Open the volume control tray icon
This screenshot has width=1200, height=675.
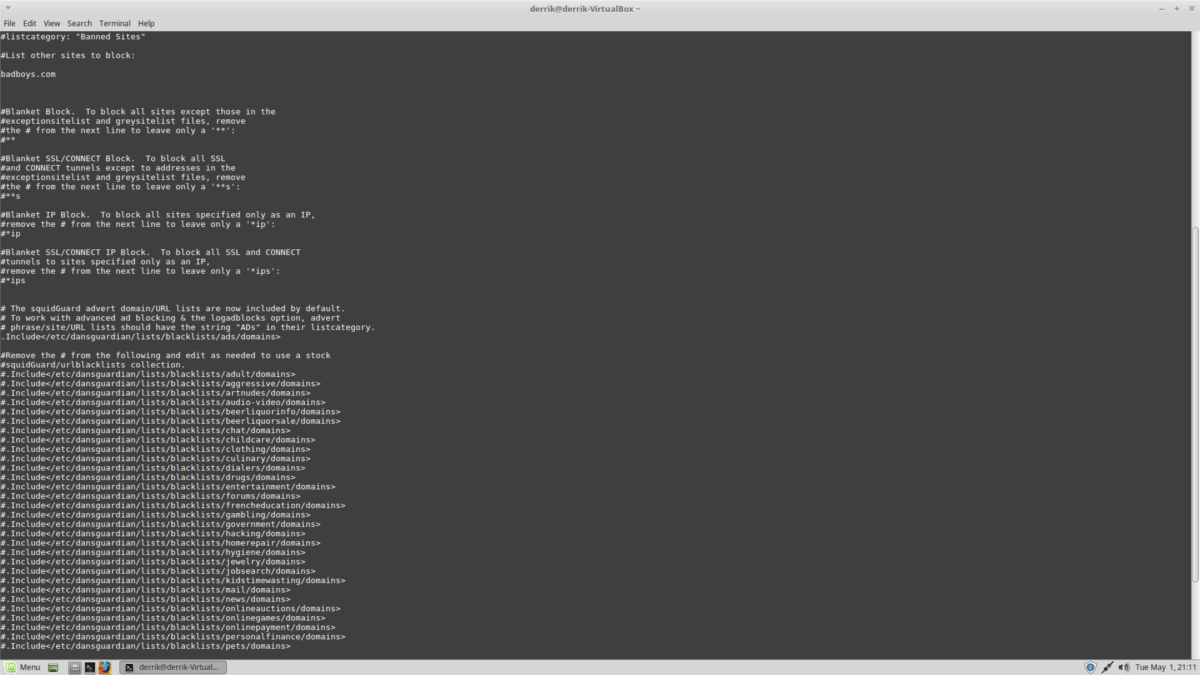[x=1124, y=667]
